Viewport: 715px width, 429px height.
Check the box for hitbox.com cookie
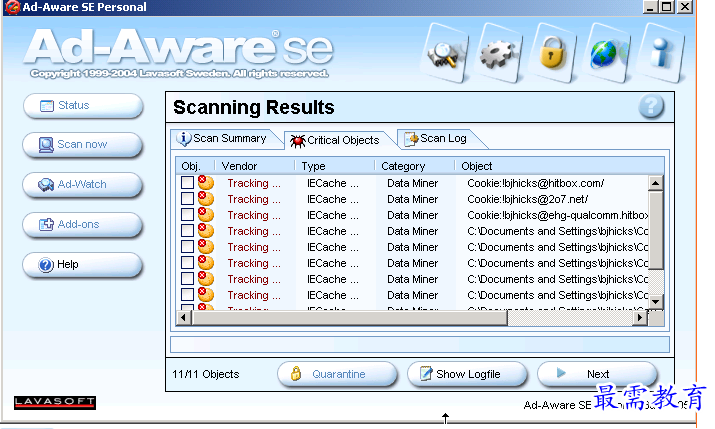point(187,182)
